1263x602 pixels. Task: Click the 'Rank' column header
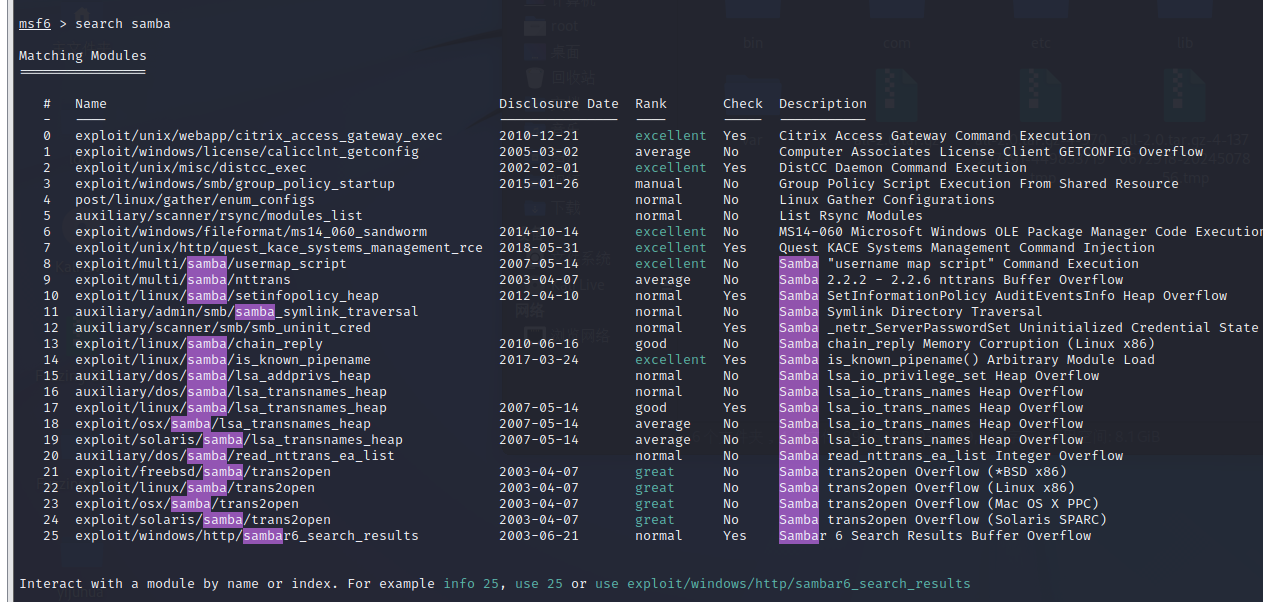pyautogui.click(x=651, y=103)
